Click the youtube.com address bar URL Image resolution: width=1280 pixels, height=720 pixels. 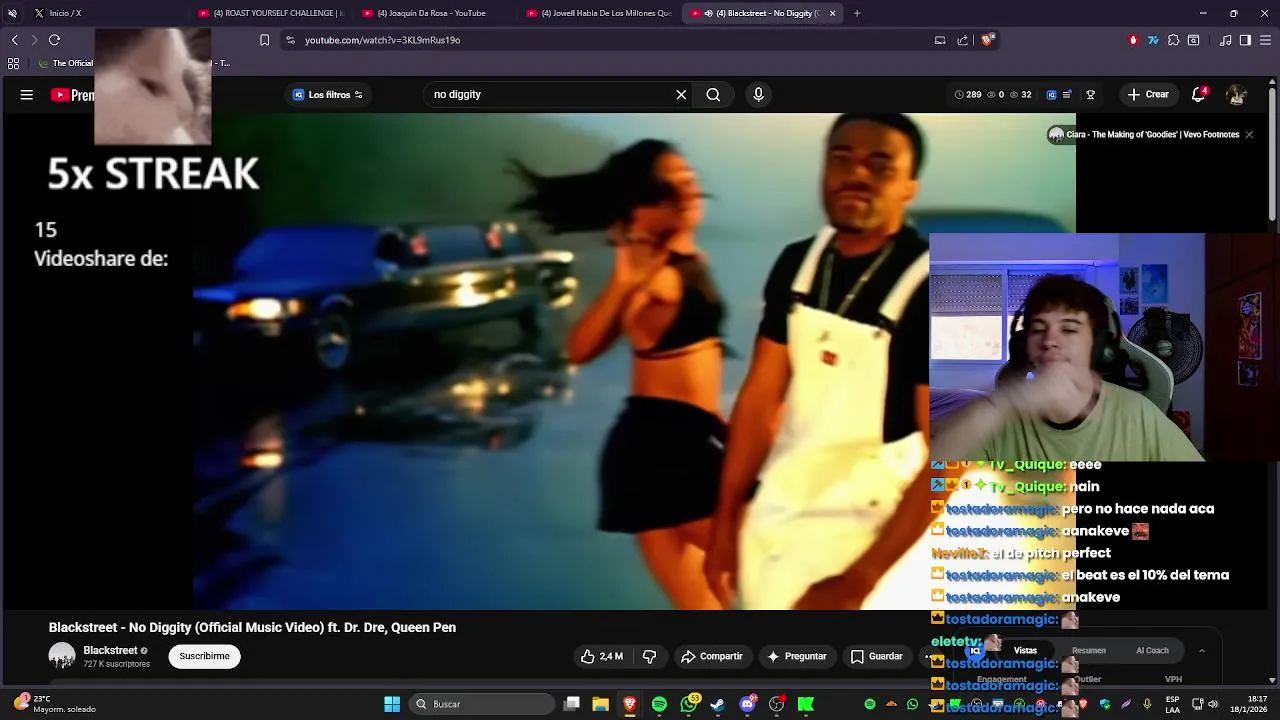pos(382,40)
